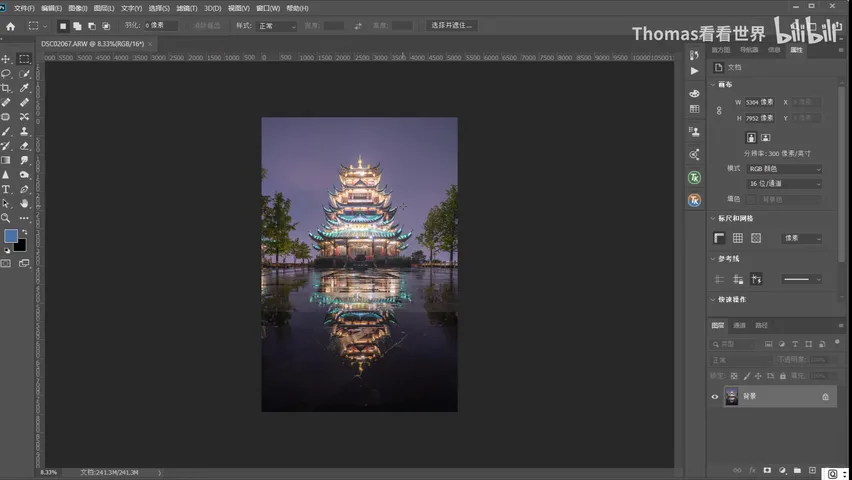Collapse the 画布 section

[713, 84]
